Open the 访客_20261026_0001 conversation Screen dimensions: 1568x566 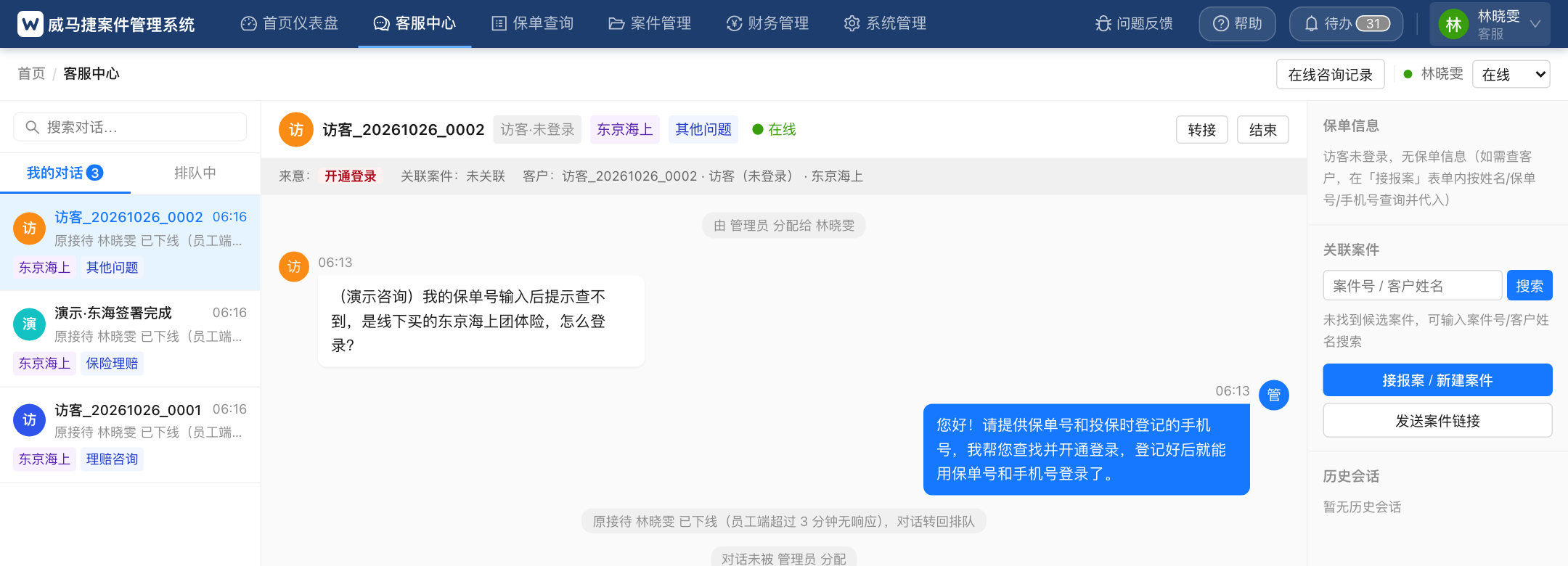pos(130,435)
